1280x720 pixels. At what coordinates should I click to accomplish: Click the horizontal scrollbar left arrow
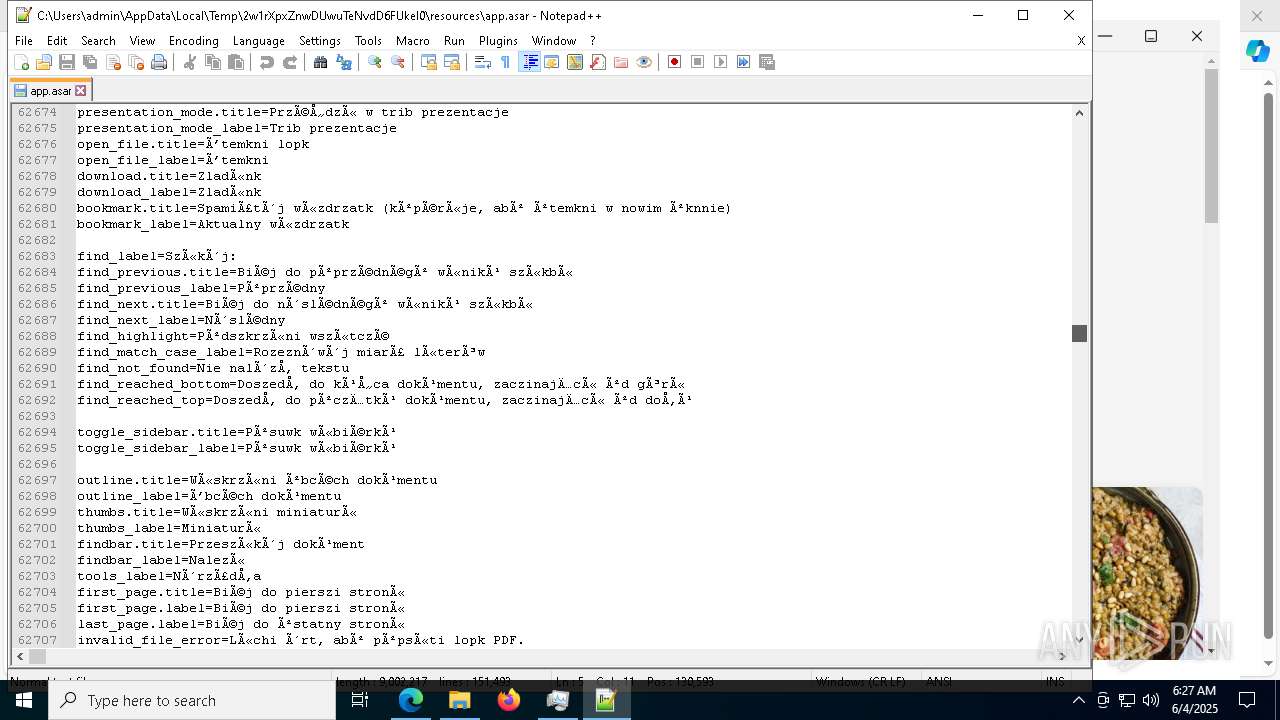pos(19,656)
